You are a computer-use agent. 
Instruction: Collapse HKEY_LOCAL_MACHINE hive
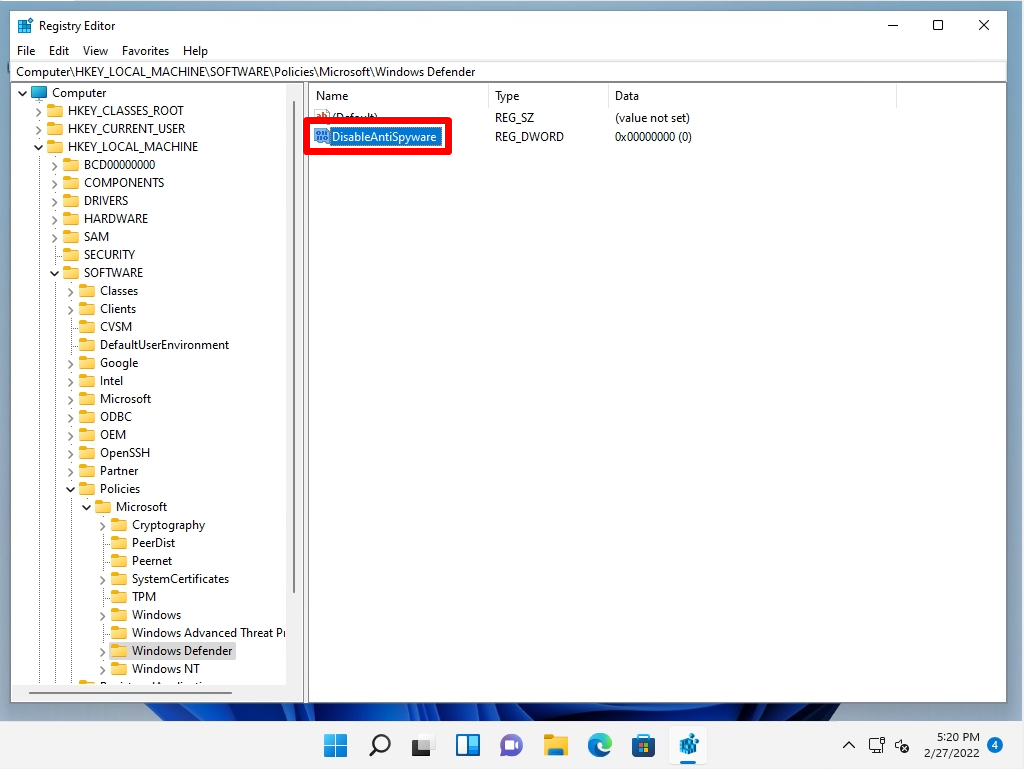(39, 148)
